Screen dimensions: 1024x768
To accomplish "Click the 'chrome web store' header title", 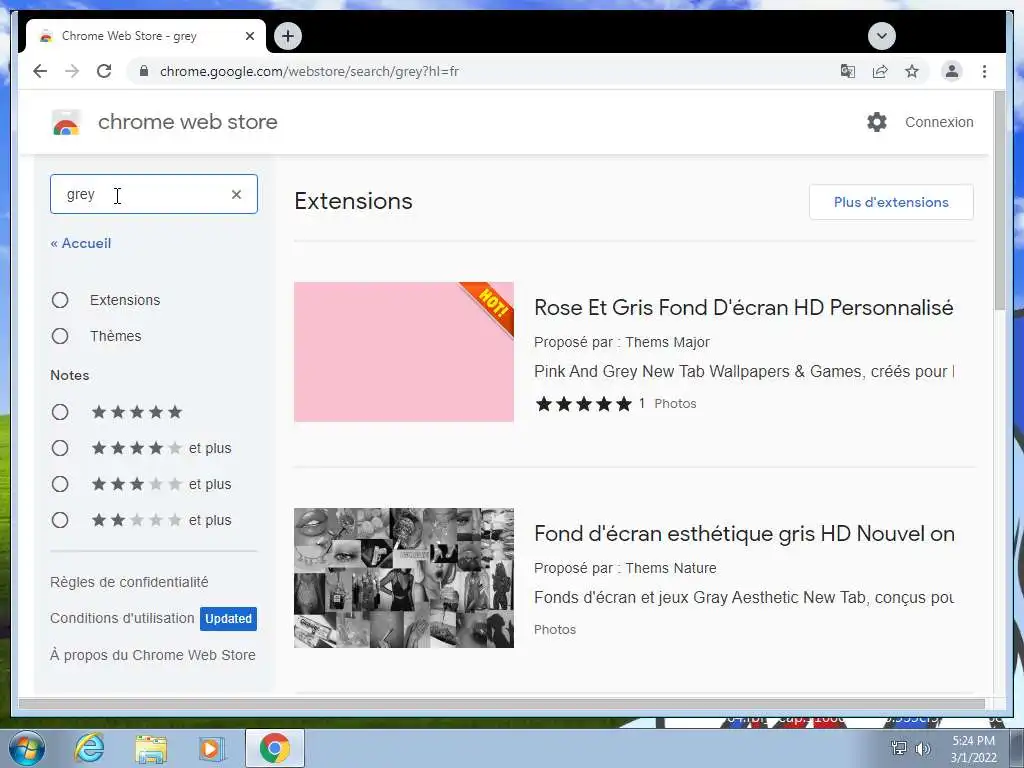I will pos(187,121).
